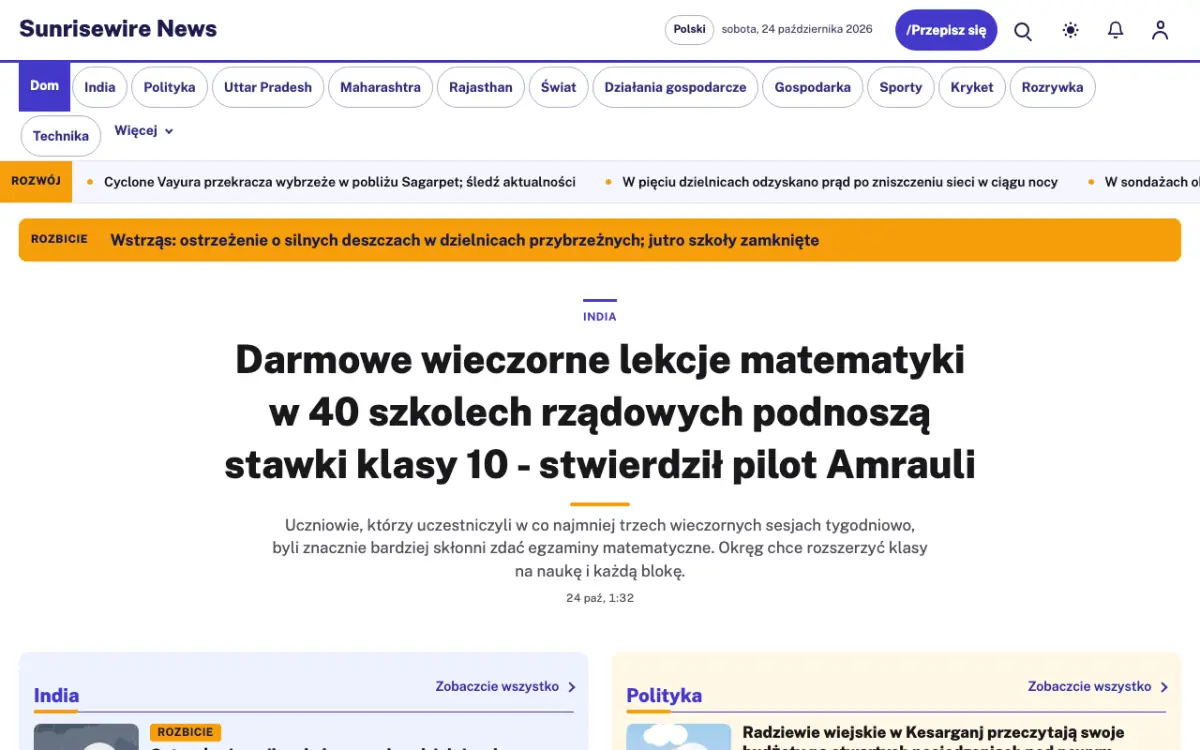
Task: Open the Kryket navigation tab
Action: 972,87
